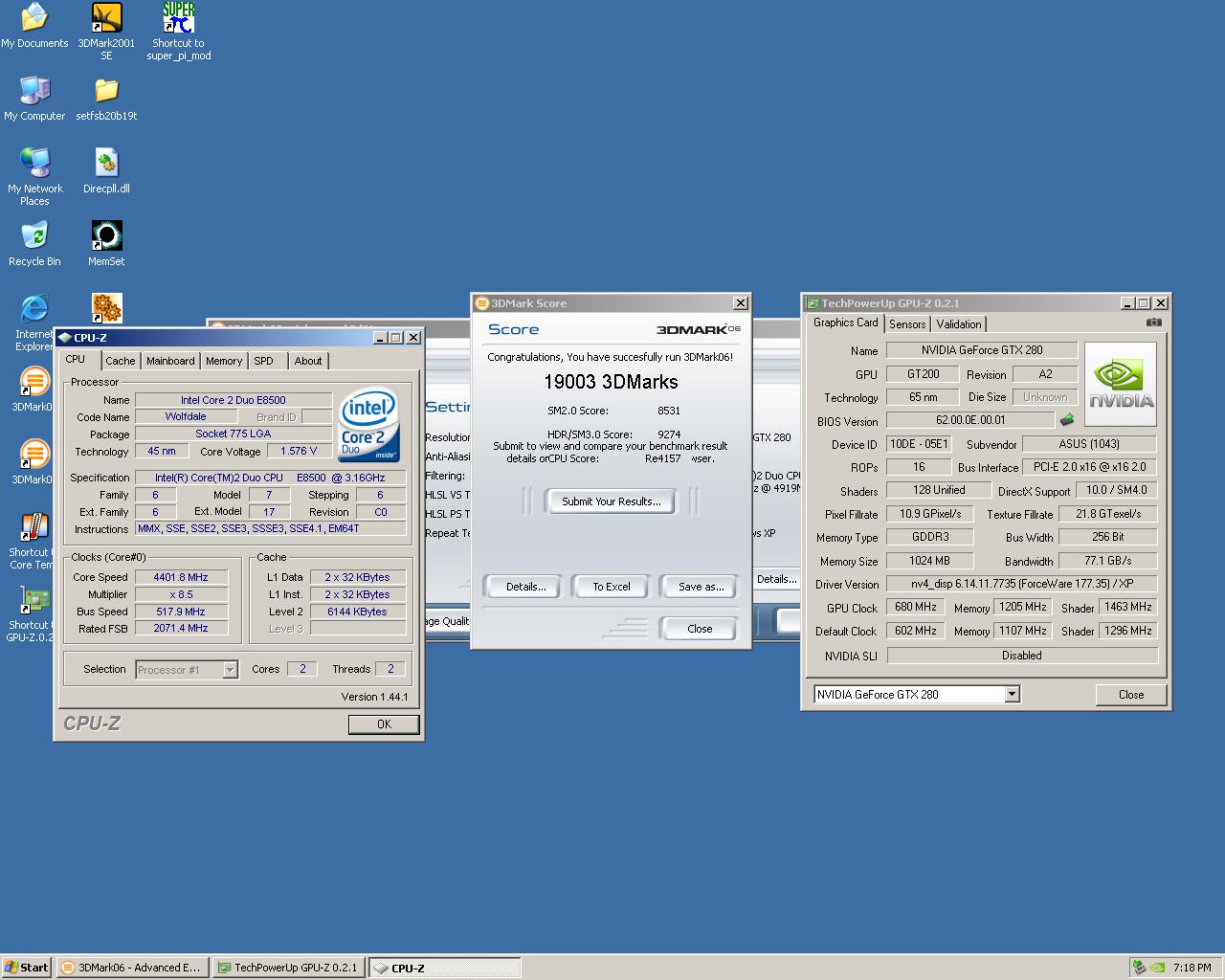Screen dimensions: 1225x980
Task: Switch to GPU-Z Sensors tab
Action: 907,324
